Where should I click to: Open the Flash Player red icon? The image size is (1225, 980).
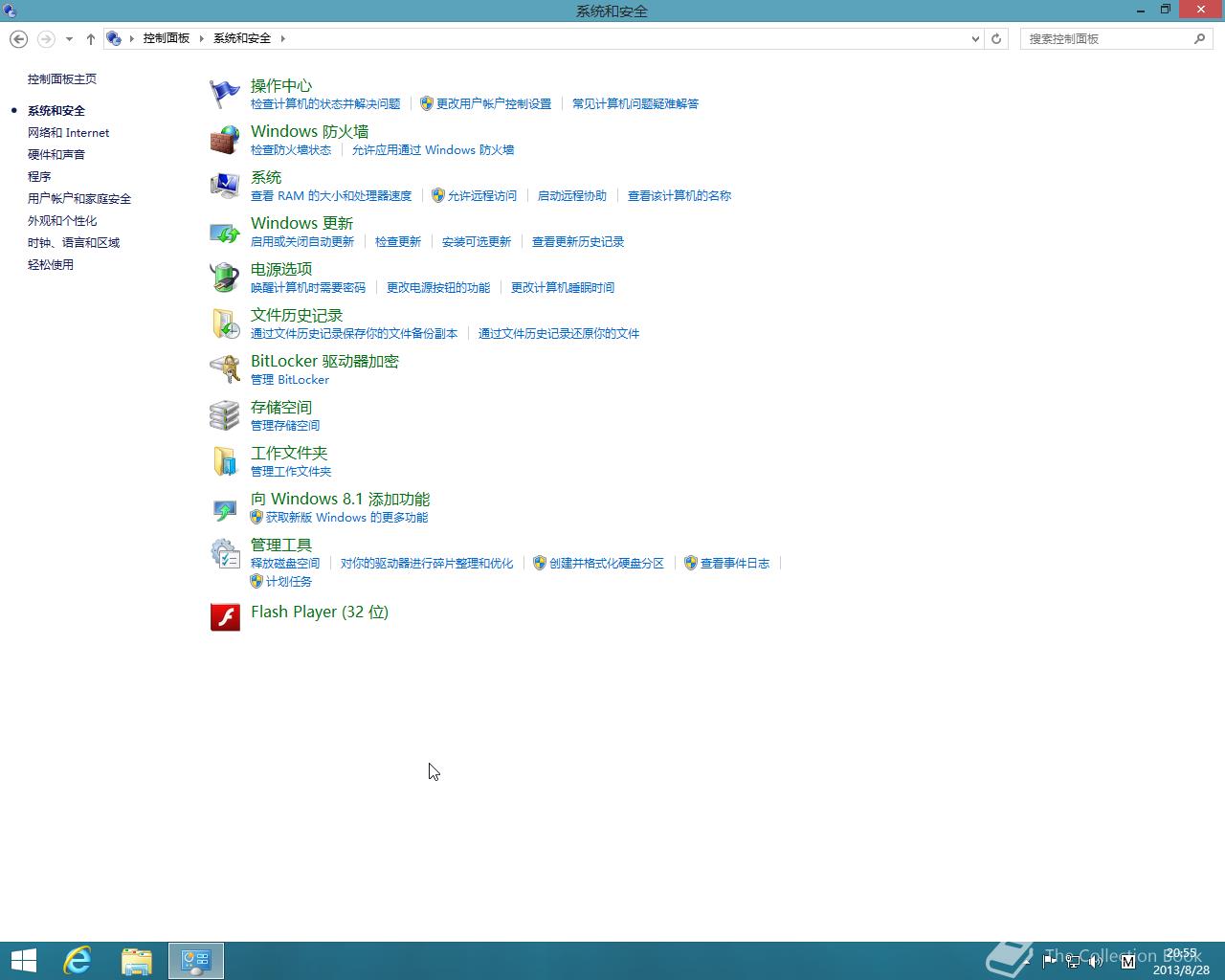(x=225, y=616)
